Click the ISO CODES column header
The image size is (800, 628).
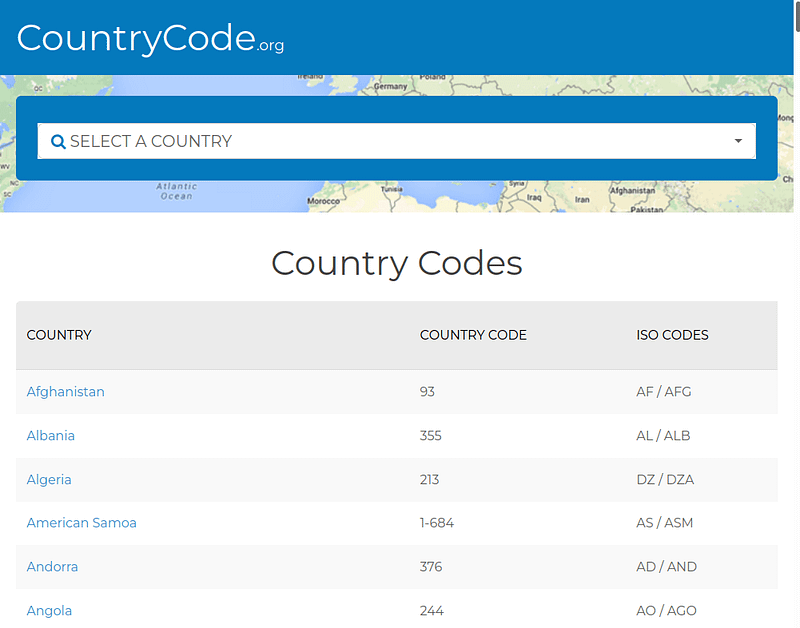(x=672, y=335)
